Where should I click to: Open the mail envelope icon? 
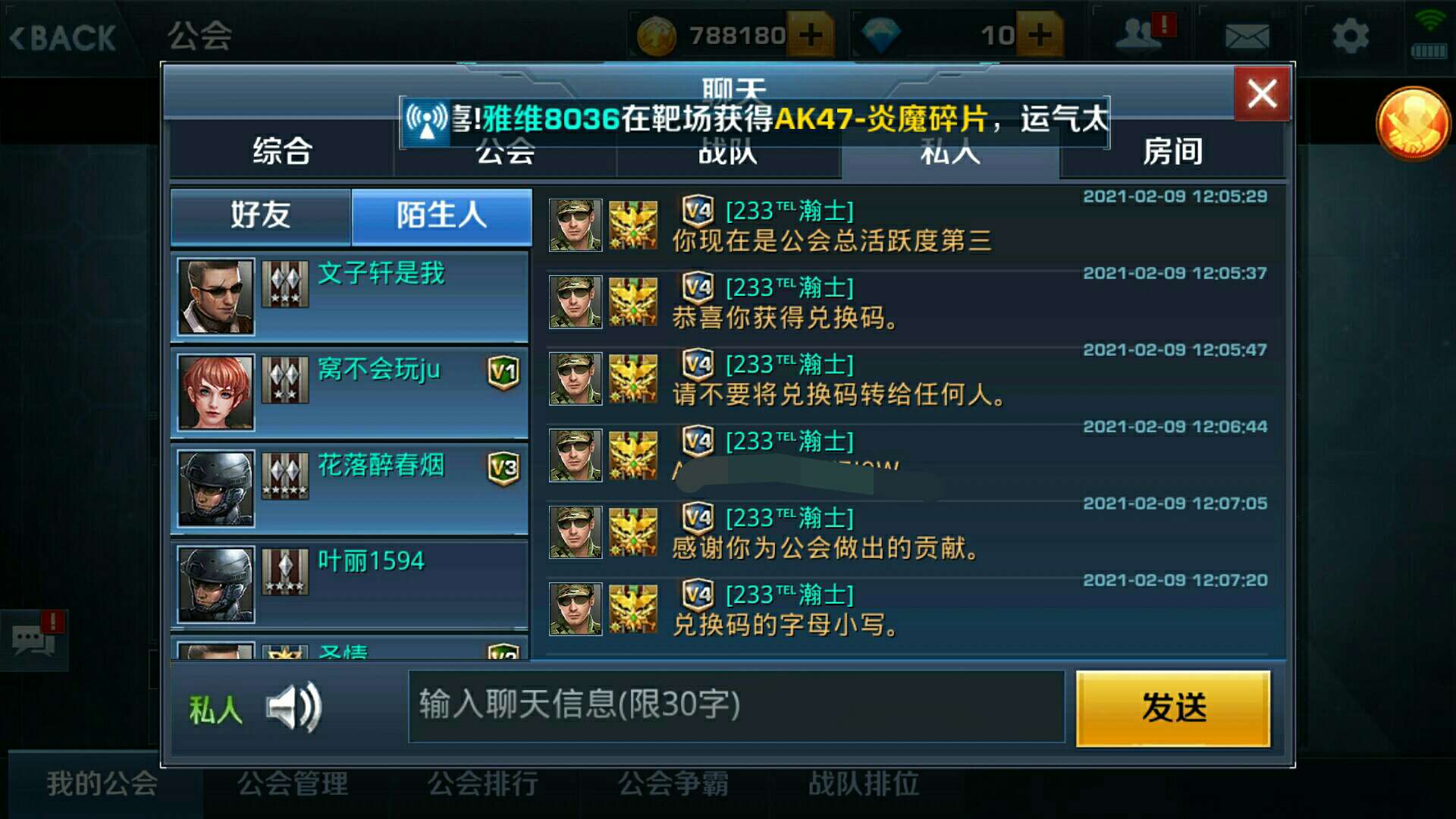(1247, 35)
